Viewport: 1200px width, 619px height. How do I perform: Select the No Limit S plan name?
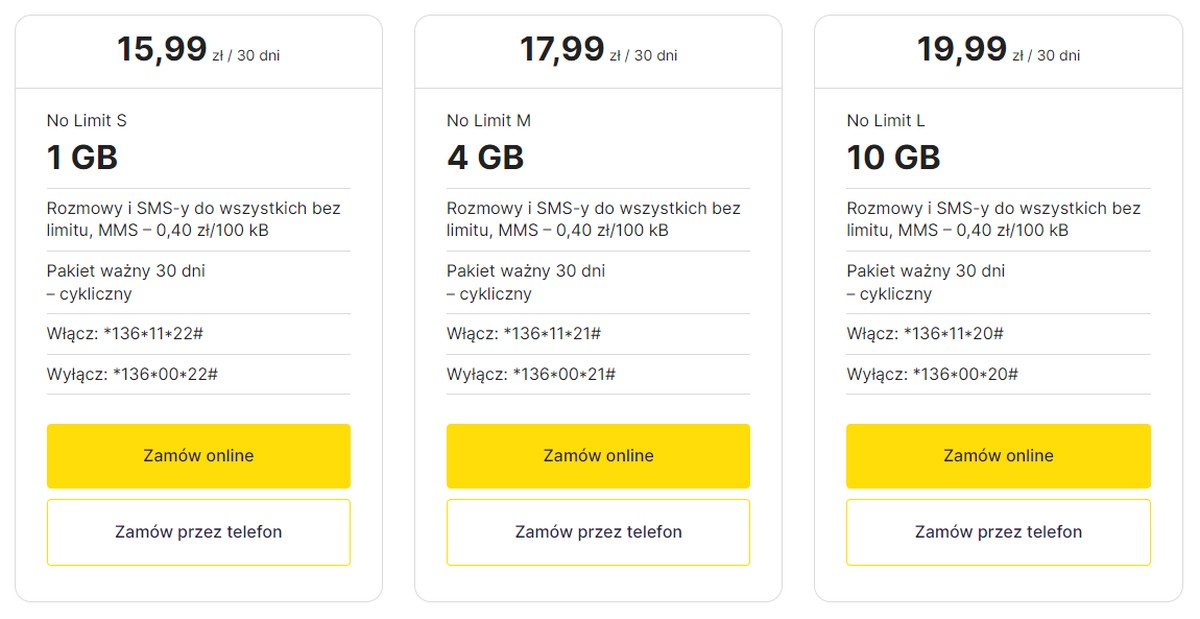tap(87, 121)
